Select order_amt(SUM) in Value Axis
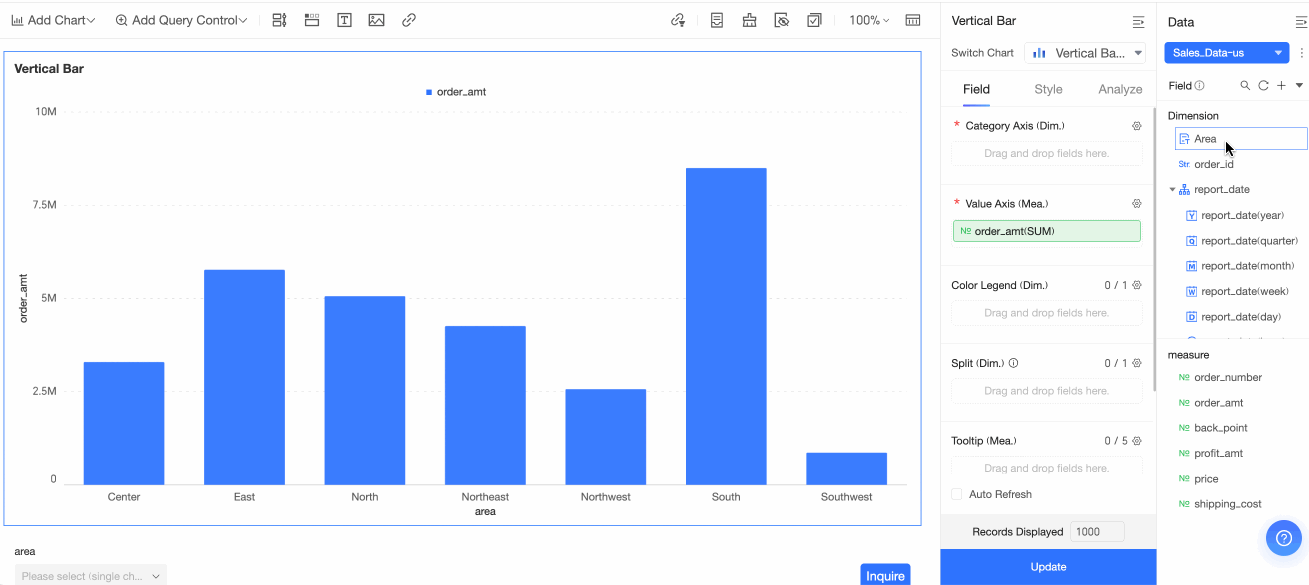The height and width of the screenshot is (585, 1309). (x=1046, y=231)
